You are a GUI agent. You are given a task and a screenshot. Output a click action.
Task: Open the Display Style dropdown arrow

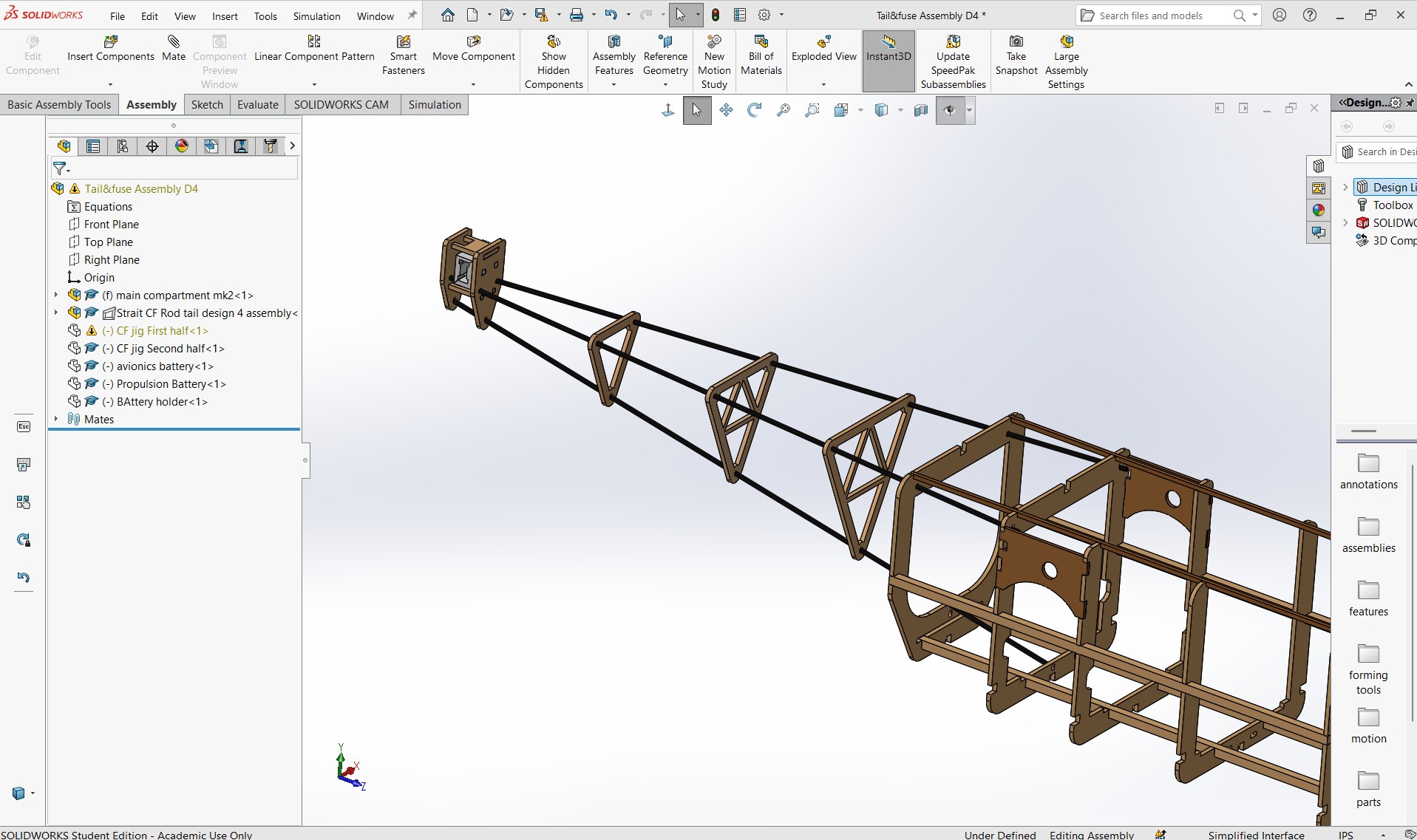coord(900,110)
